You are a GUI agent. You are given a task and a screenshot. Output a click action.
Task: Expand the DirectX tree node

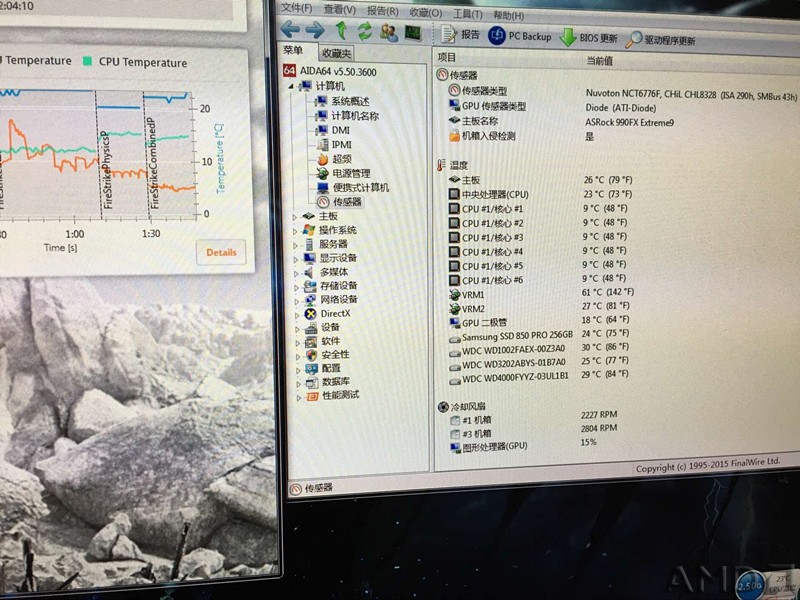(297, 315)
